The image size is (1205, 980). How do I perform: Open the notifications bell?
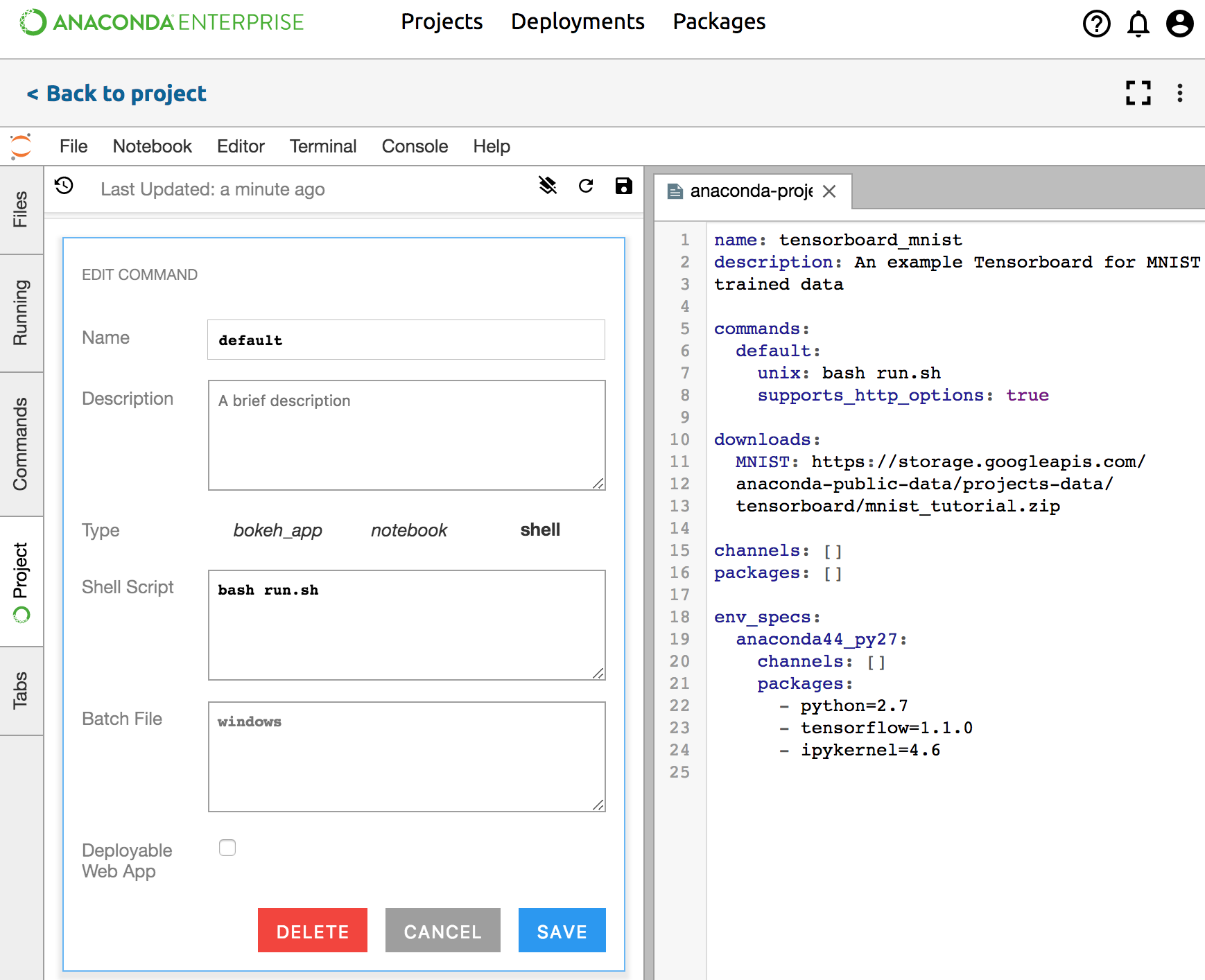[1138, 24]
